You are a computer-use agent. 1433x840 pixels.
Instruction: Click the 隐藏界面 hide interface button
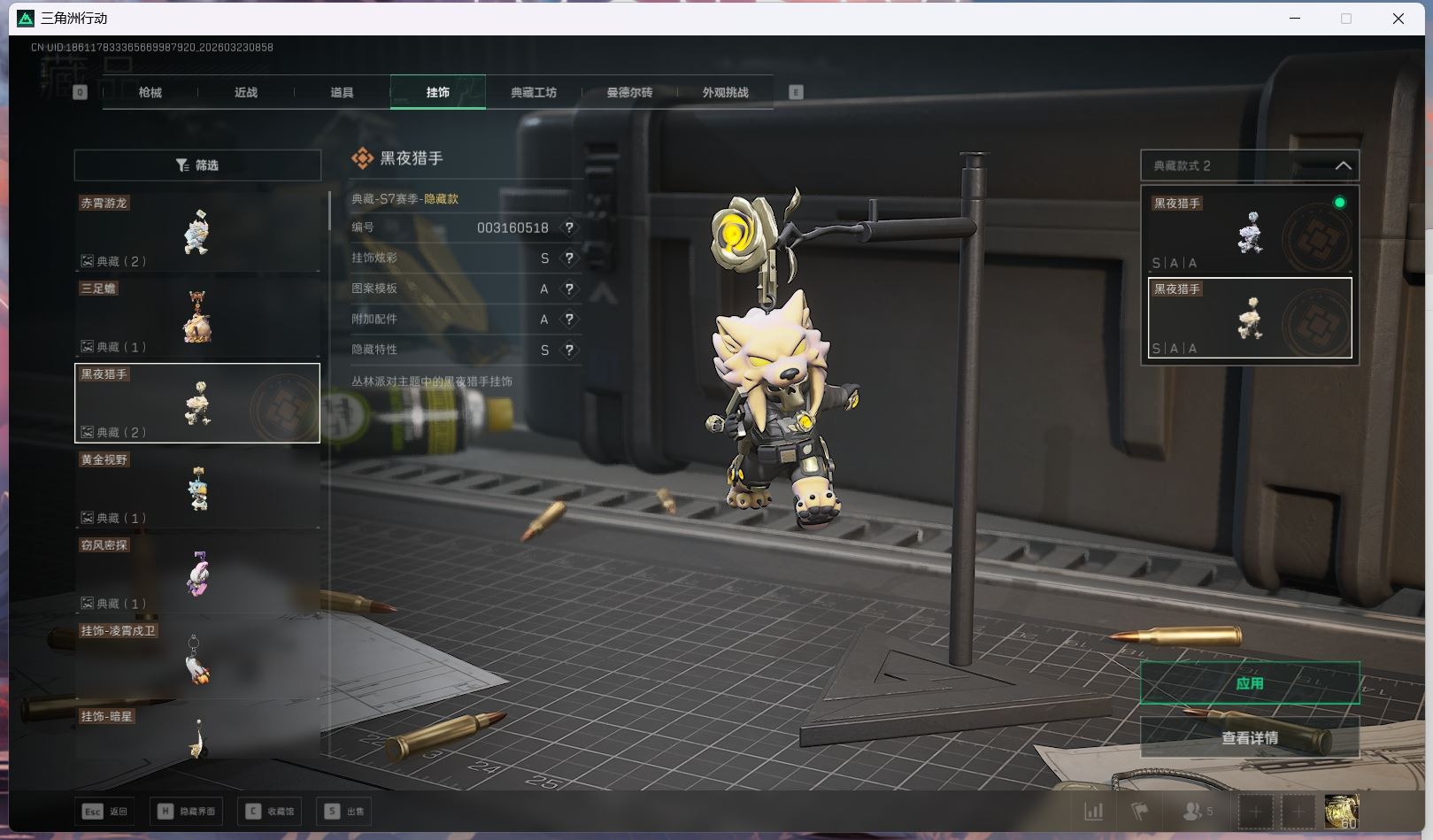click(187, 811)
